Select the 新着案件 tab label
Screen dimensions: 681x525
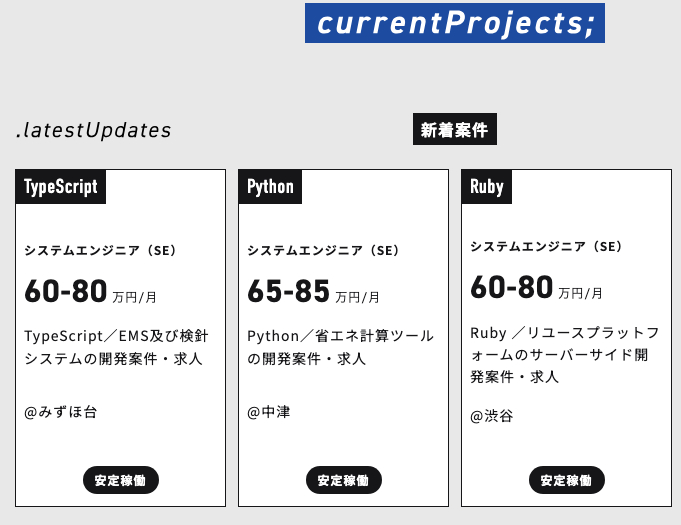(x=454, y=130)
